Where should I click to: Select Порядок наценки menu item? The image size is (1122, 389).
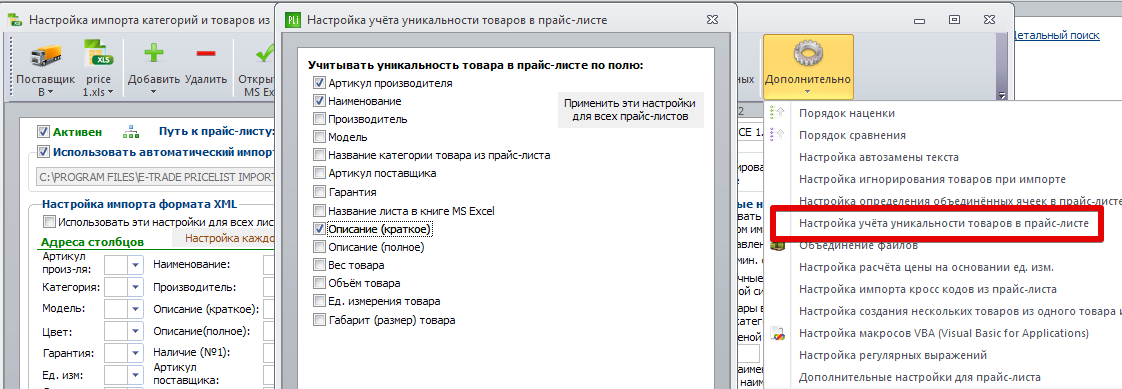click(x=847, y=113)
